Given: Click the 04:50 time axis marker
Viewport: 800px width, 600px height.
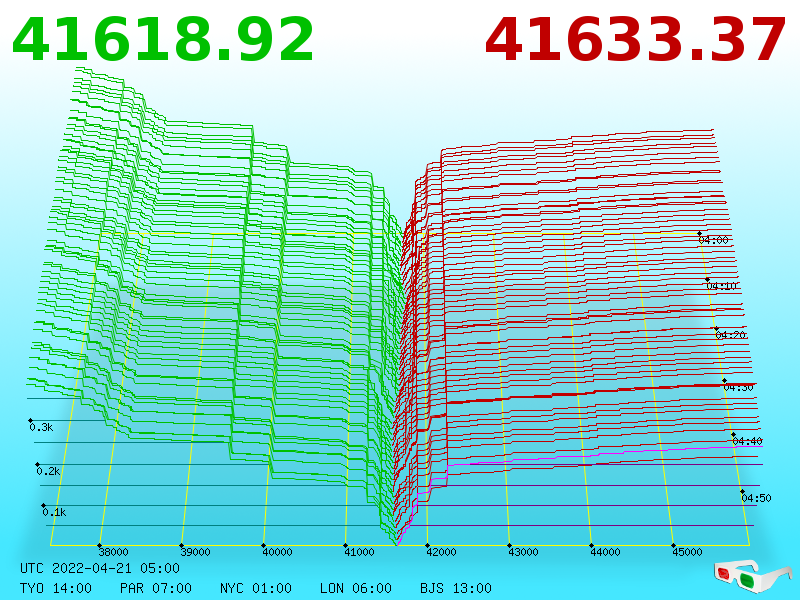Looking at the screenshot, I should click(x=756, y=498).
